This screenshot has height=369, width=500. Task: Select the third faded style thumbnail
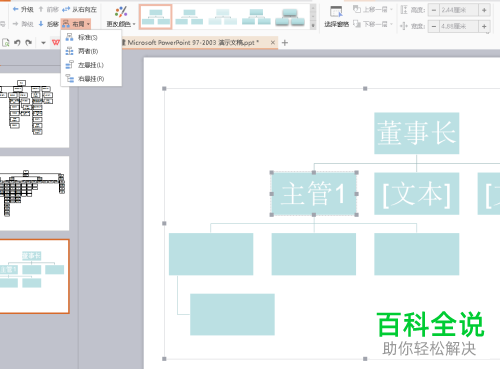point(222,17)
